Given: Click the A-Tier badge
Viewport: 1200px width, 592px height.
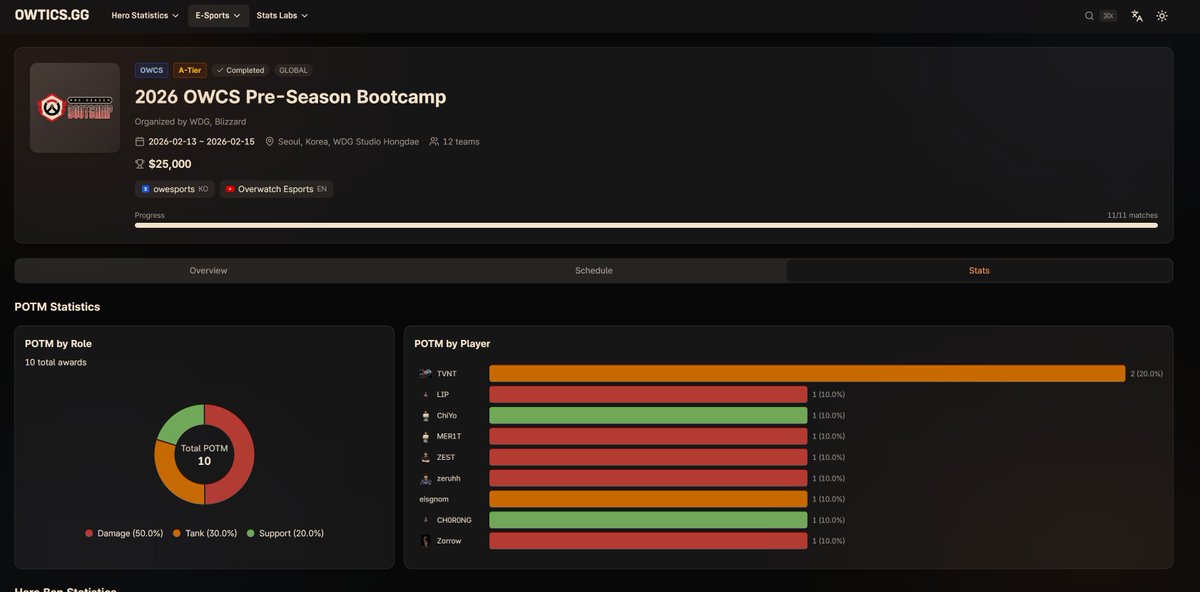Looking at the screenshot, I should [190, 71].
